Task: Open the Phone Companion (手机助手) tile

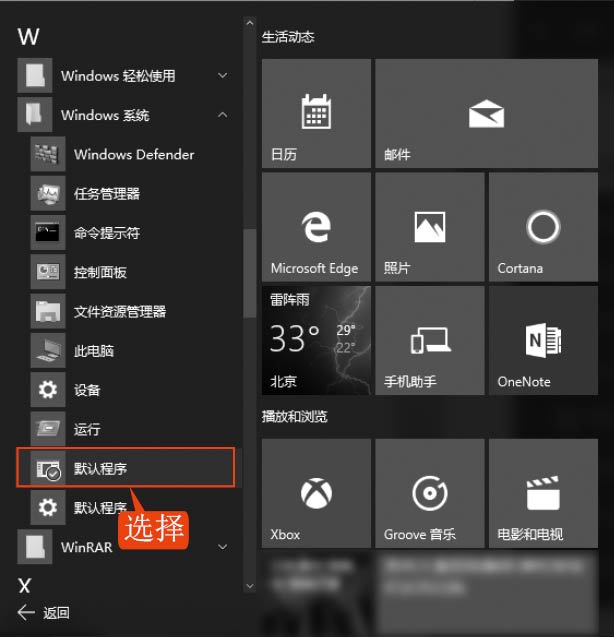Action: (430, 340)
